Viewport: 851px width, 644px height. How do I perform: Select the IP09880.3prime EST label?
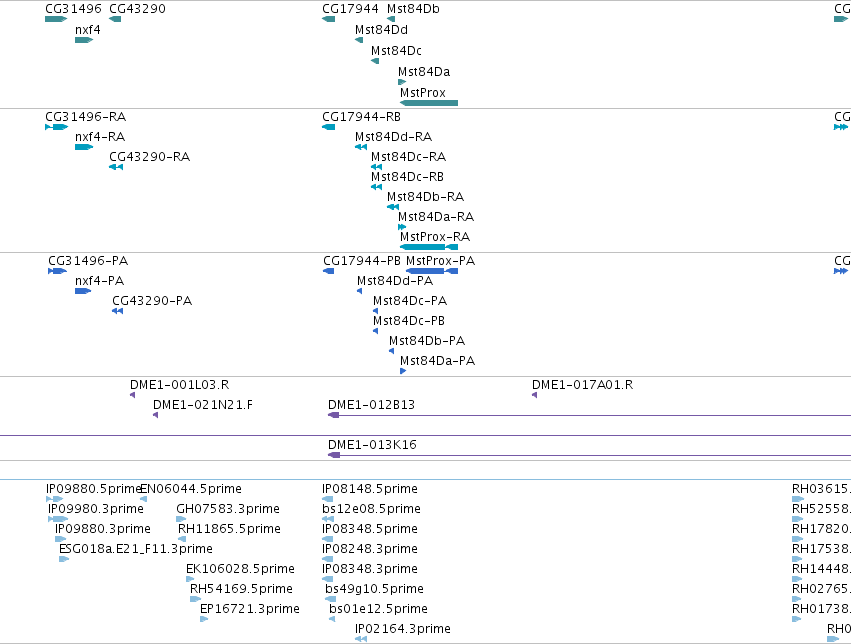(x=103, y=530)
